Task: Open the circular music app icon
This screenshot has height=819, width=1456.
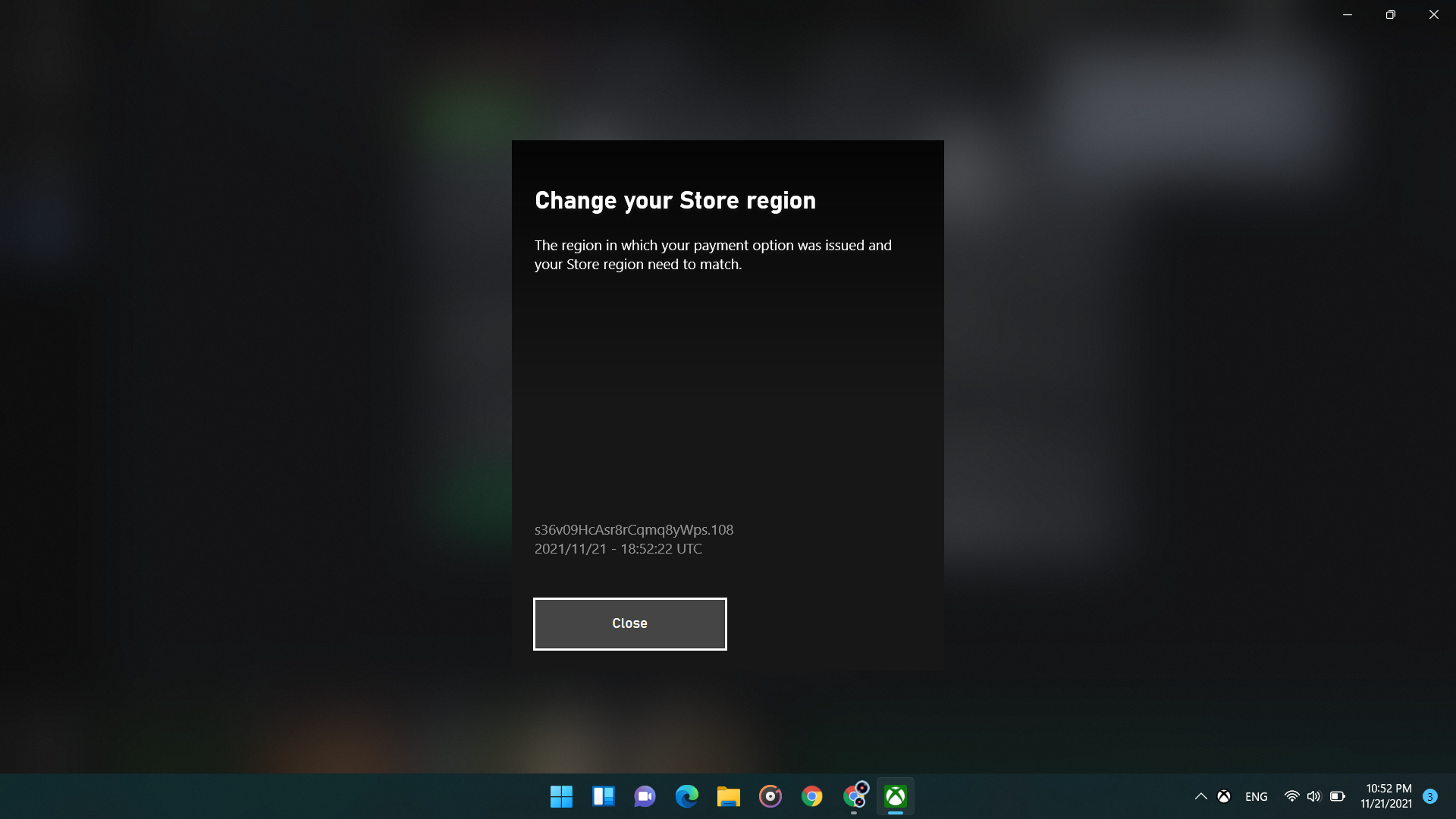Action: (770, 796)
